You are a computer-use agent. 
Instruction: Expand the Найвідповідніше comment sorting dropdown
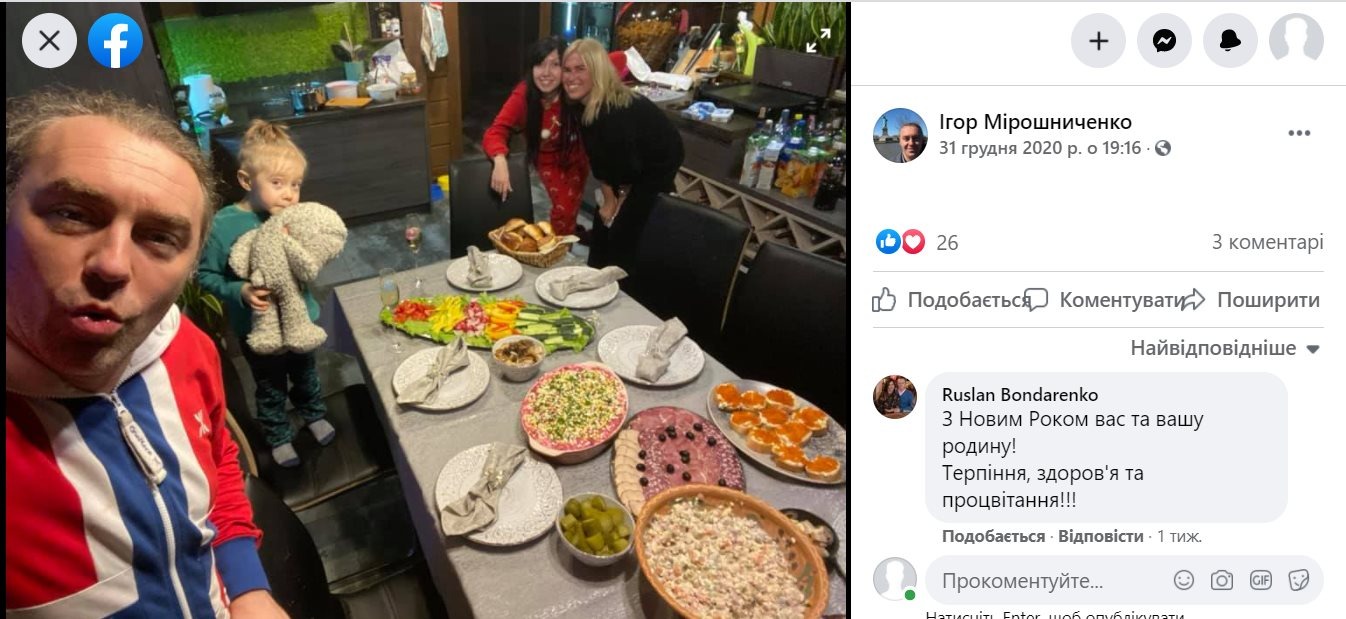[1225, 349]
